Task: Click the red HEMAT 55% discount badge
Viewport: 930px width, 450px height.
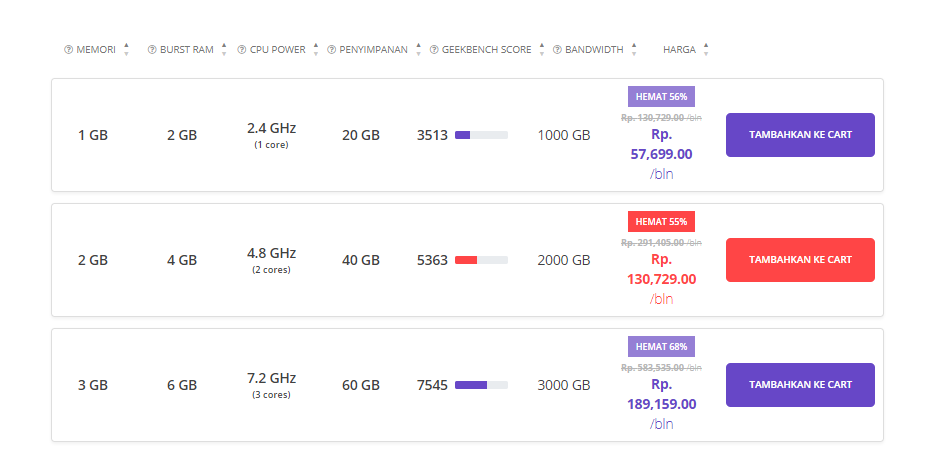Action: pyautogui.click(x=661, y=222)
